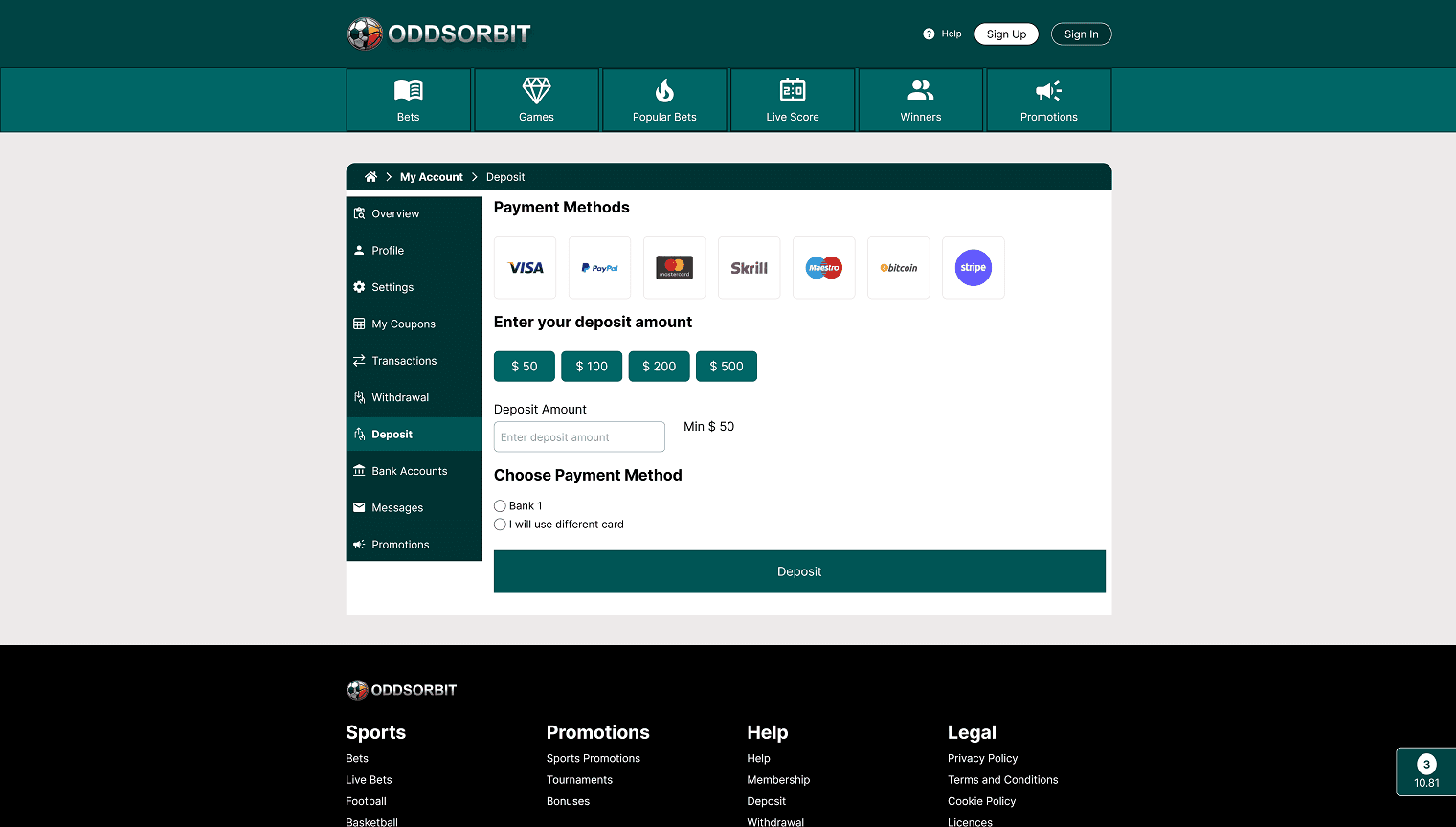Open Withdrawal in account sidebar
Viewport: 1456px width, 827px height.
(414, 397)
